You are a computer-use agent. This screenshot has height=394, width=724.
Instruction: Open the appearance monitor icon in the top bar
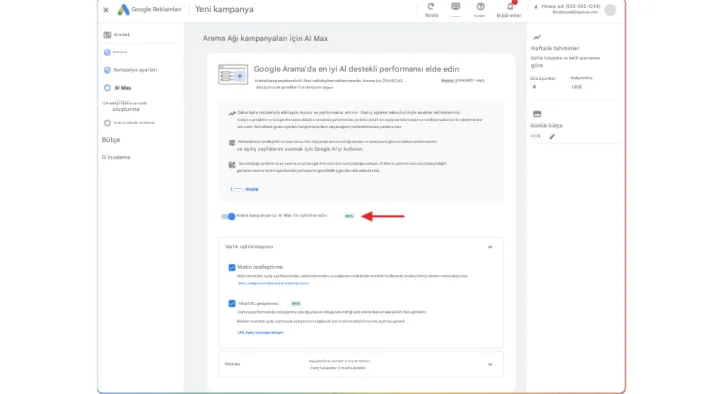point(456,6)
